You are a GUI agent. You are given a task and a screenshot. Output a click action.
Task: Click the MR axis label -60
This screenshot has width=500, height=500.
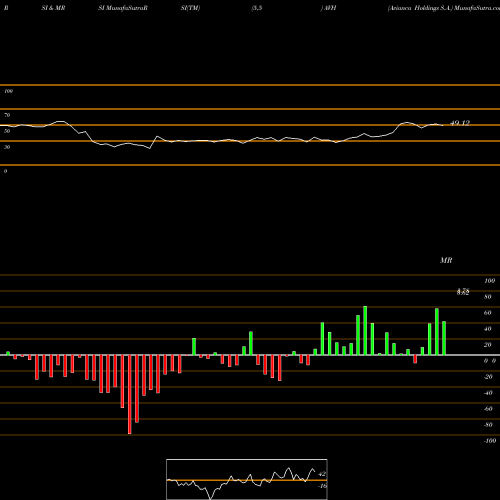(x=488, y=409)
